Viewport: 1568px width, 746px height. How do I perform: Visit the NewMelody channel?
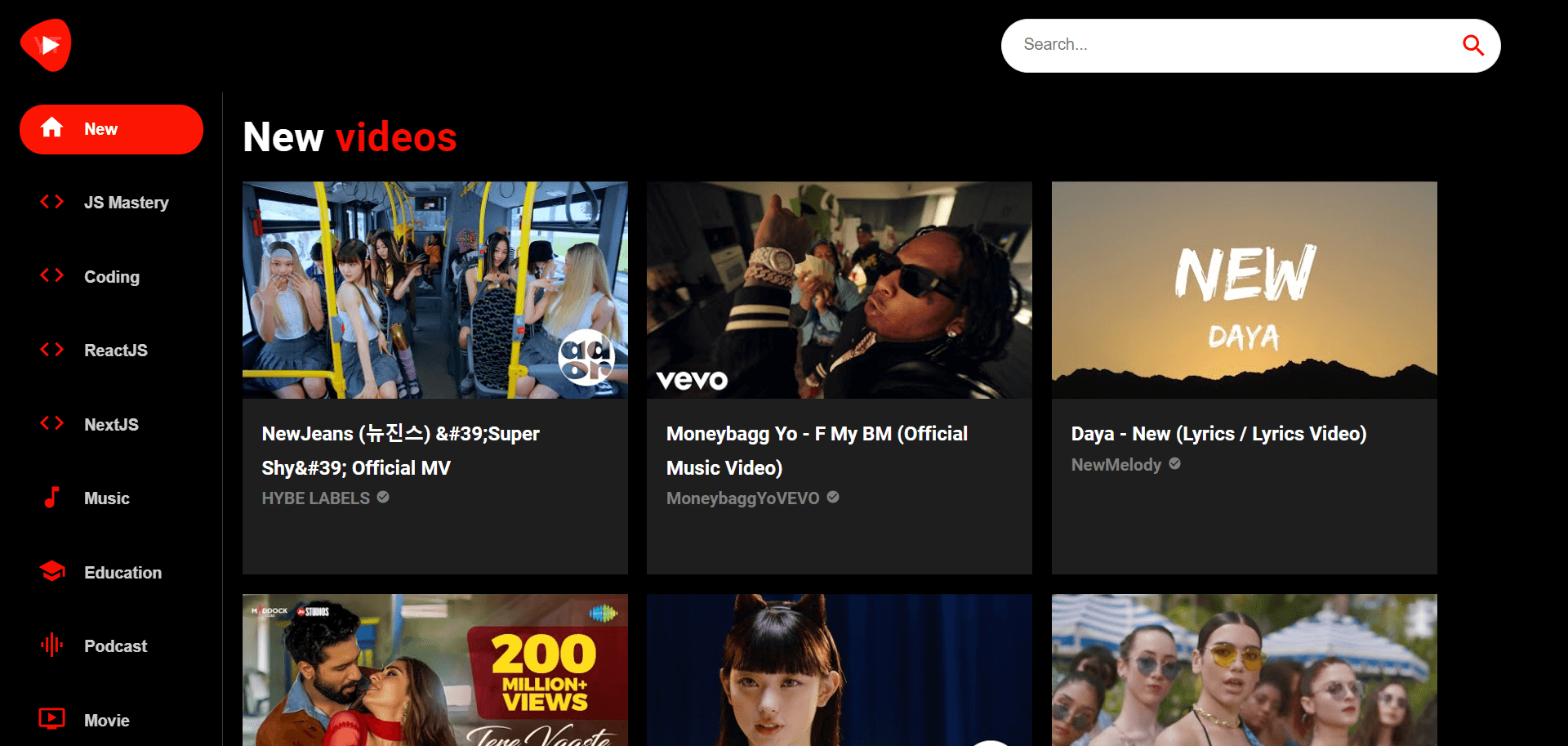pos(1116,464)
